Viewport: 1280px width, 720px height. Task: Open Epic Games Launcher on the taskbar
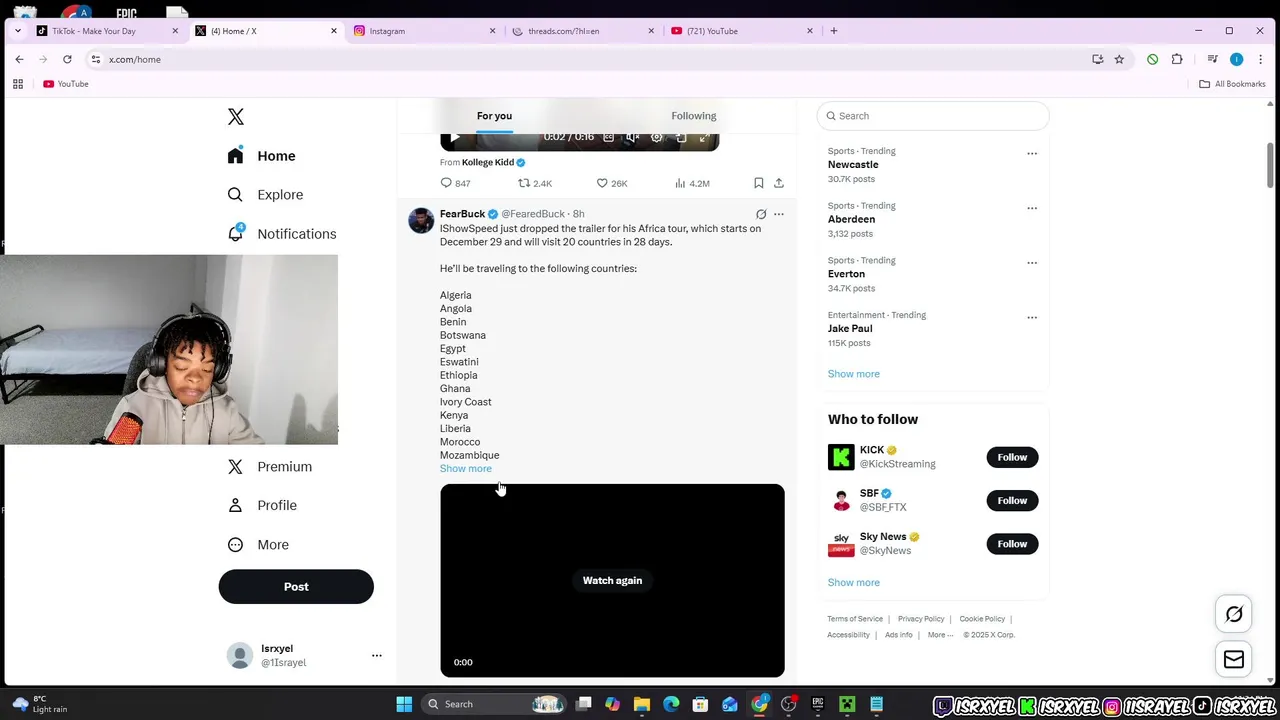[818, 704]
